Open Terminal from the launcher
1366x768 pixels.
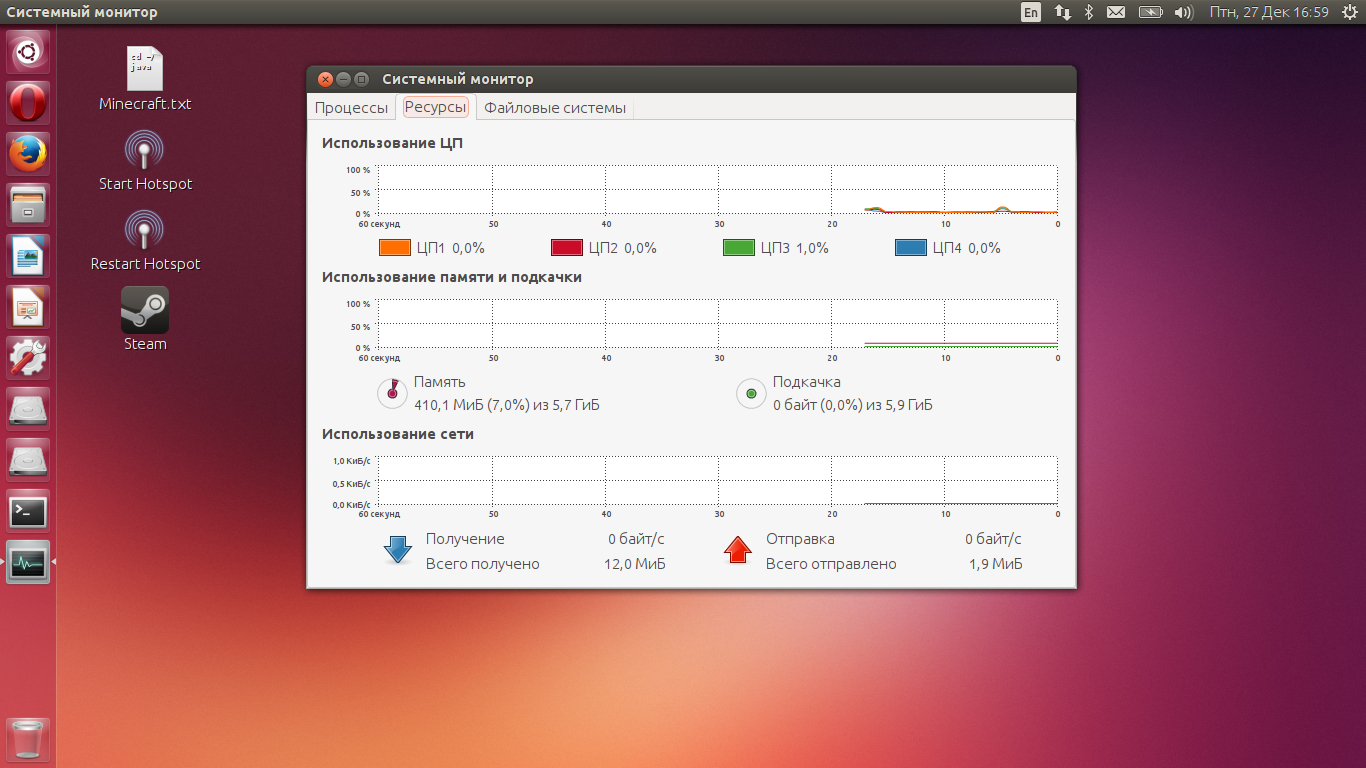28,512
